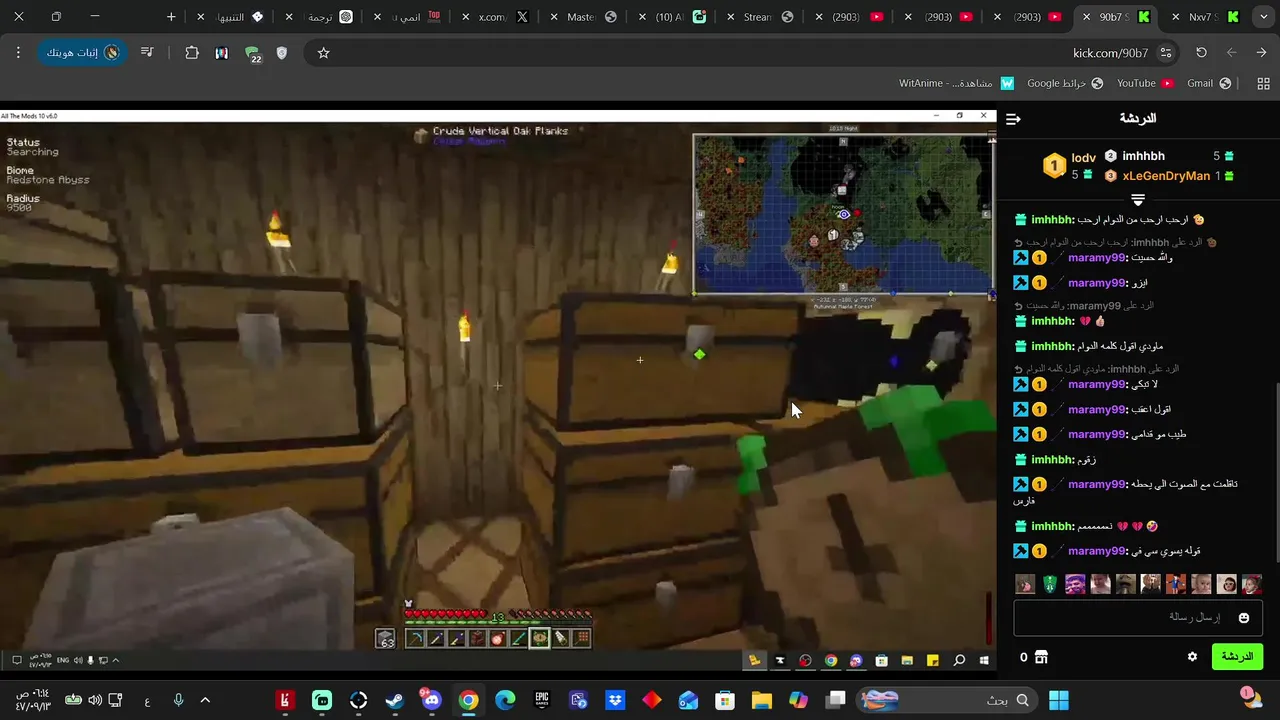This screenshot has height=720, width=1280.
Task: Click the green-shield emote in emote row
Action: coord(1050,584)
